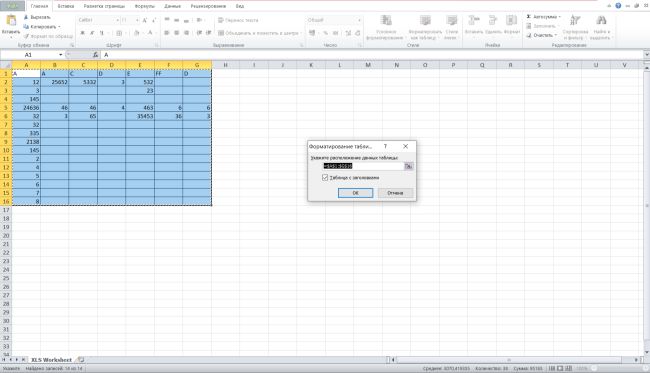Click the Copy (Копировать) button
This screenshot has height=373, width=650.
pyautogui.click(x=39, y=27)
